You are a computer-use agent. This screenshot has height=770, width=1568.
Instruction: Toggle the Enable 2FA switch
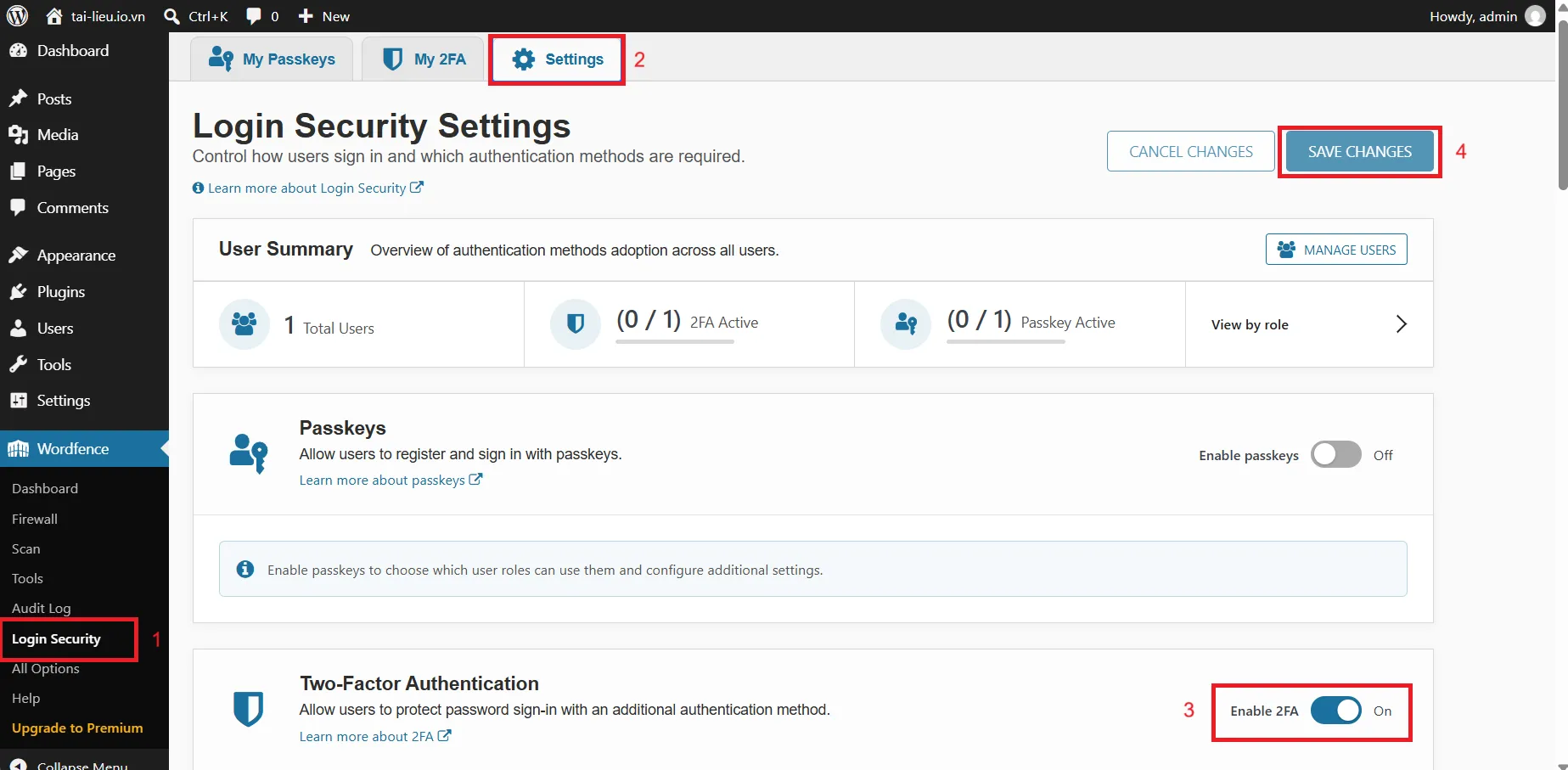[x=1336, y=711]
